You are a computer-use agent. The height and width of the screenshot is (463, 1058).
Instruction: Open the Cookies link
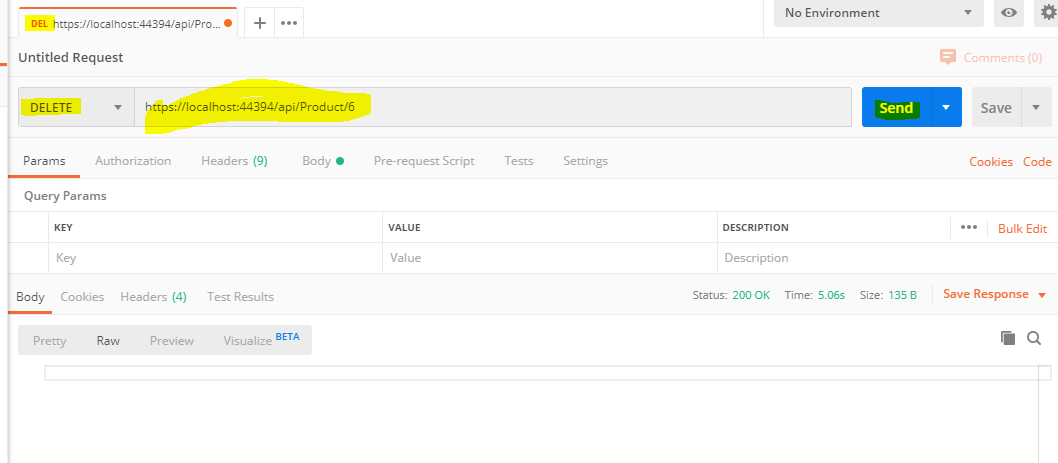click(991, 161)
